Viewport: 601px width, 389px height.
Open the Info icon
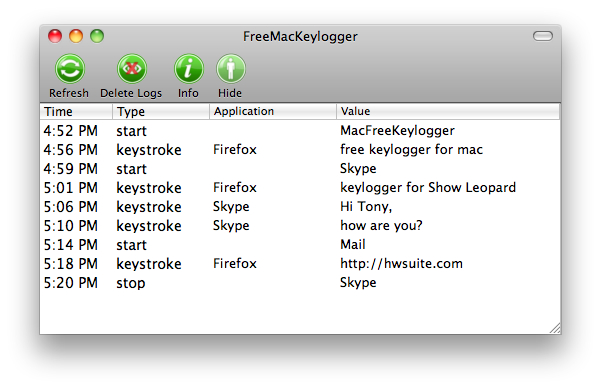[x=189, y=69]
